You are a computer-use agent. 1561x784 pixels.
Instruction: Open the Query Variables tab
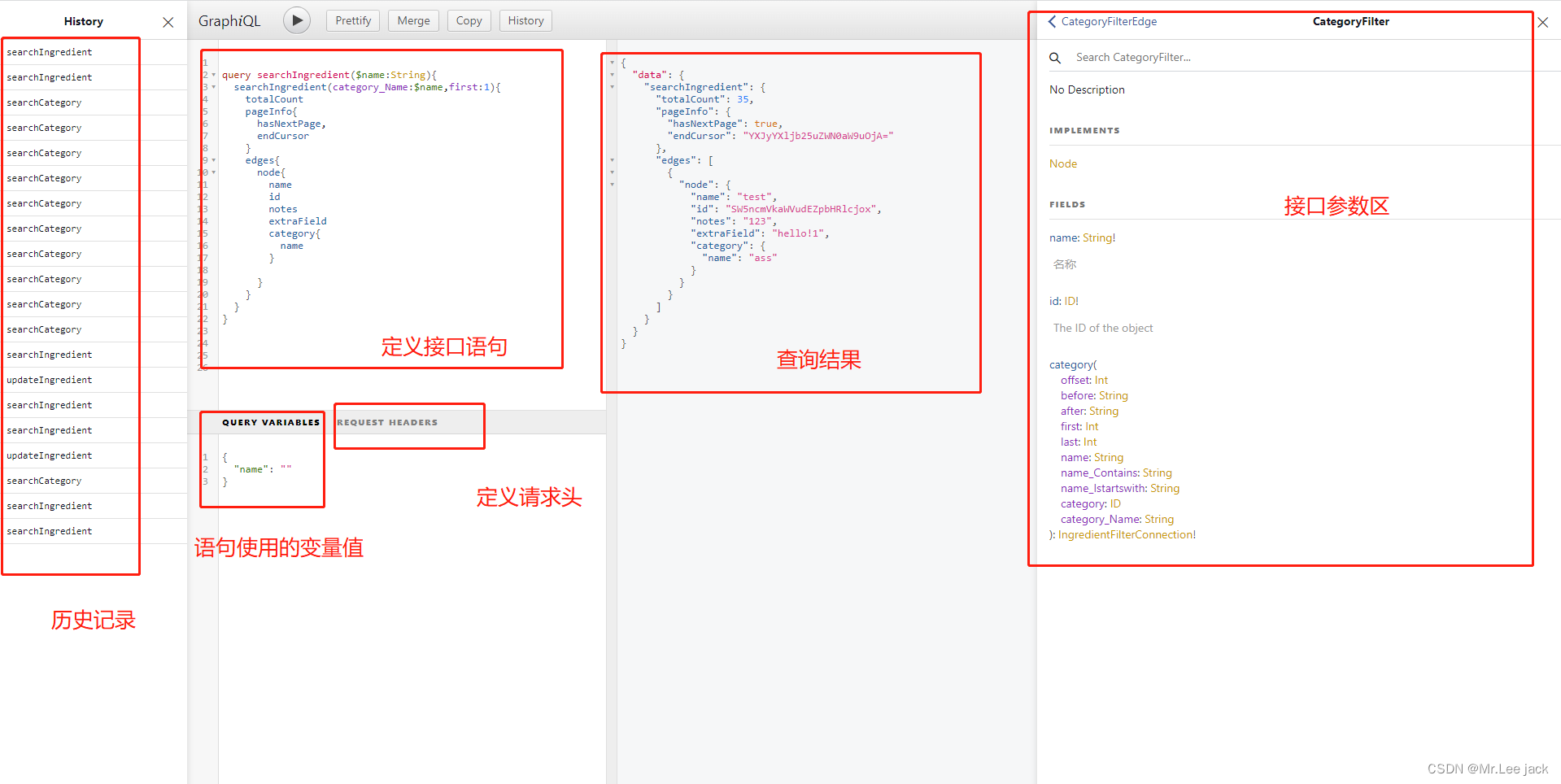[x=271, y=422]
